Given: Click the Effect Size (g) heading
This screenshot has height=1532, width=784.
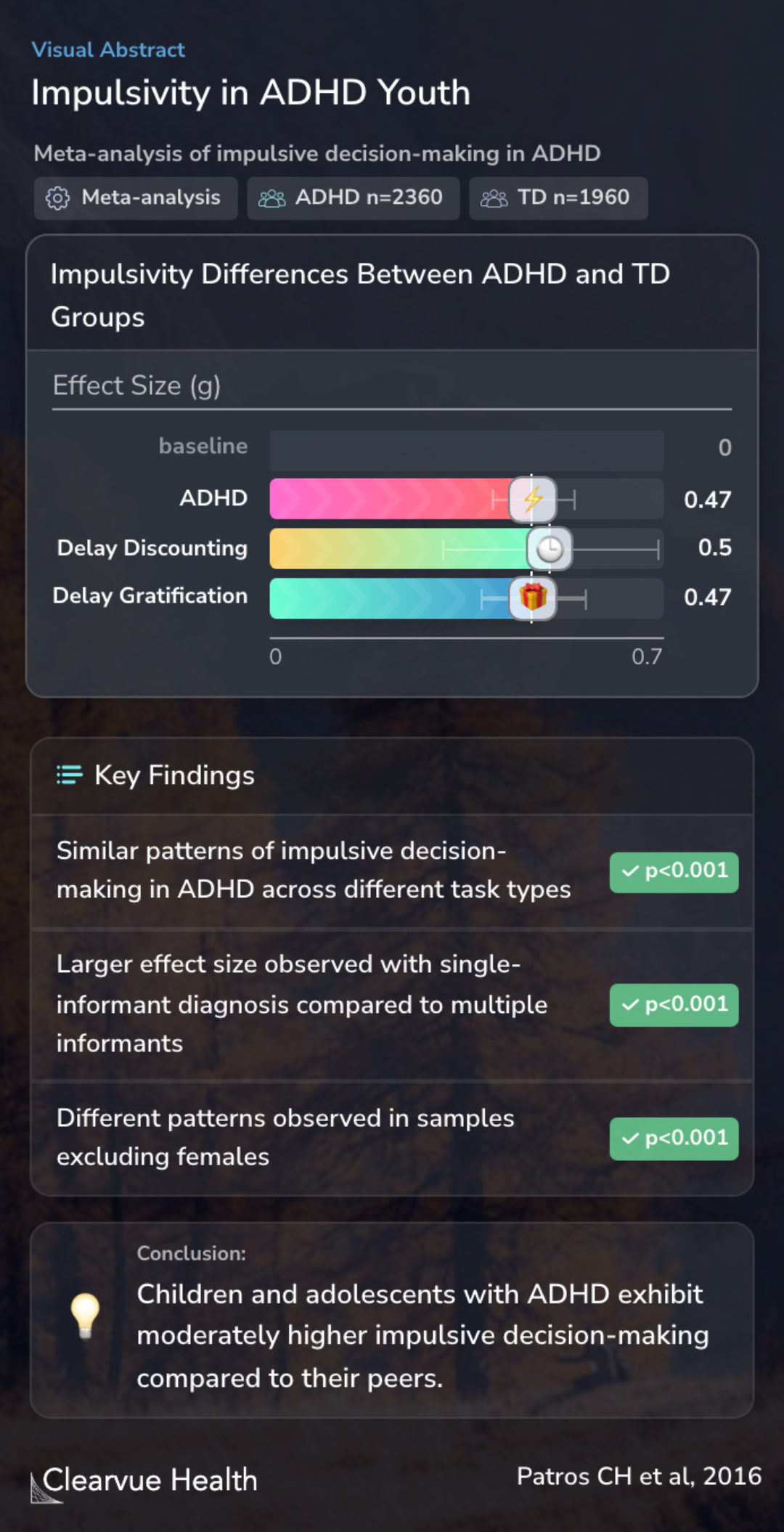Looking at the screenshot, I should click(x=136, y=386).
